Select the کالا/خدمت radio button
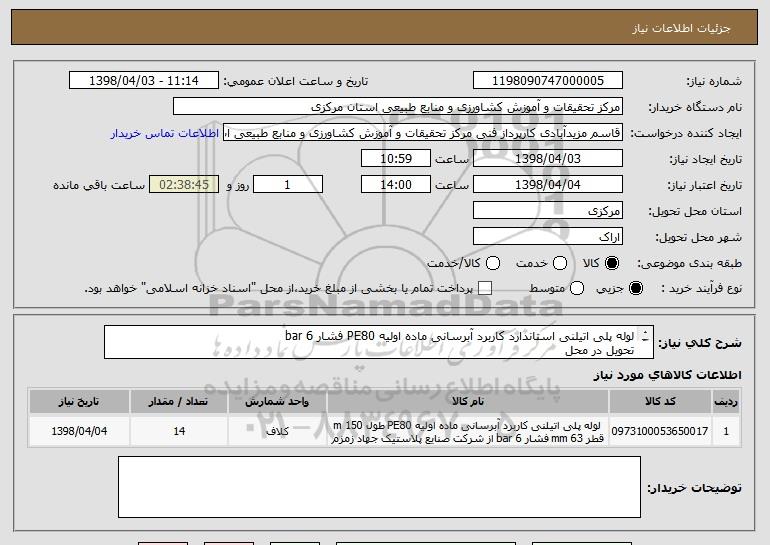 [493, 264]
